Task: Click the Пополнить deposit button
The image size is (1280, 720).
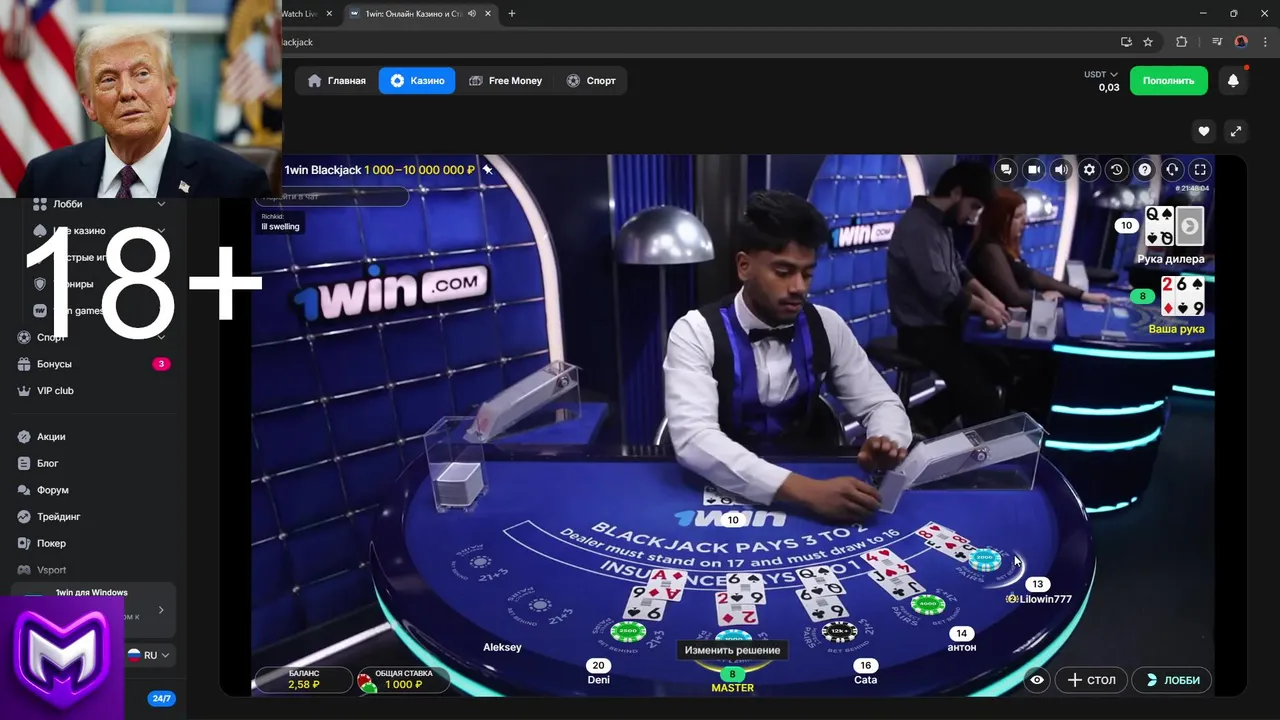Action: coord(1168,81)
